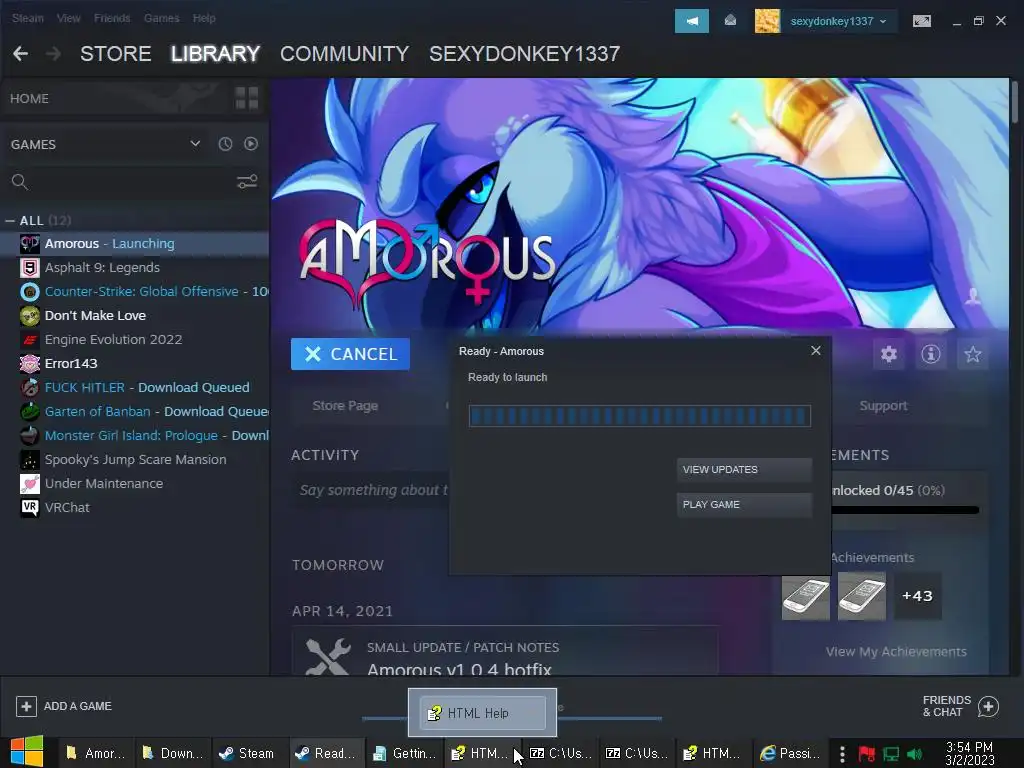The height and width of the screenshot is (768, 1024).
Task: Open the inbox envelope icon
Action: [x=730, y=21]
